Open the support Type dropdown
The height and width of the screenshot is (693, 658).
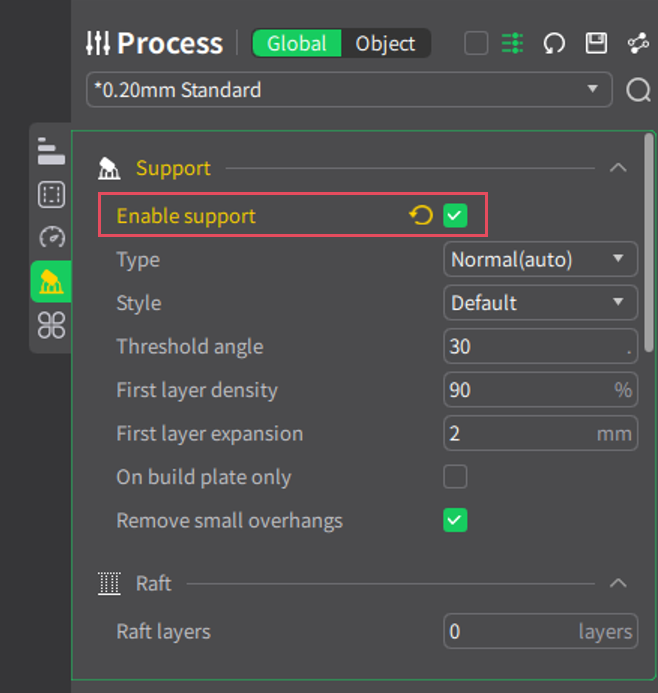540,260
